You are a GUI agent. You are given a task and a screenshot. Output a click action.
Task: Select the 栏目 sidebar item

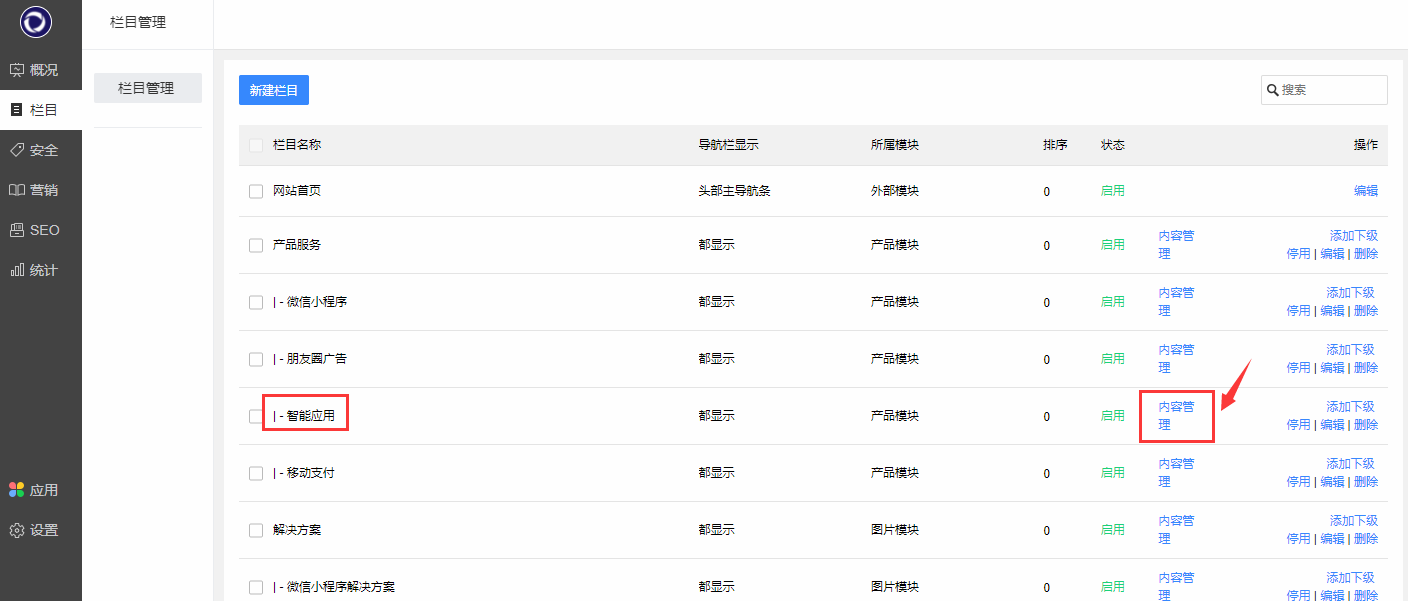[40, 110]
